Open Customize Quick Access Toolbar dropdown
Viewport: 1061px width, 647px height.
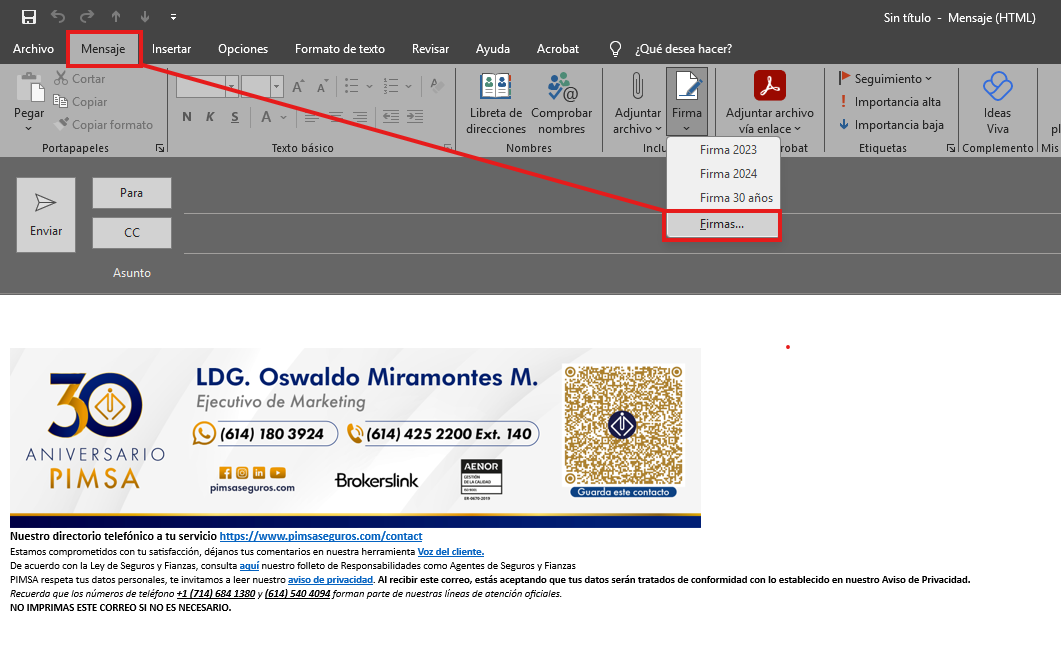(173, 17)
